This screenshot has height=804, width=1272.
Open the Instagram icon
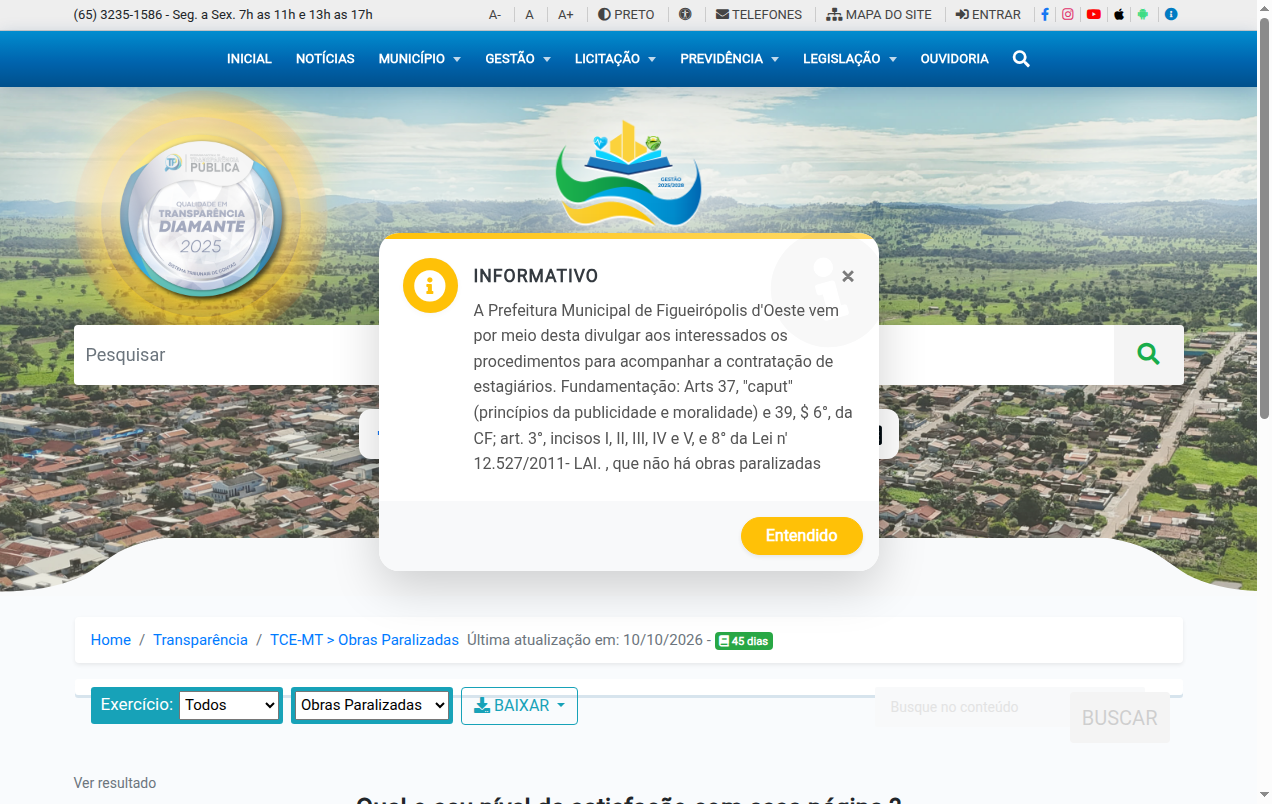(x=1068, y=15)
